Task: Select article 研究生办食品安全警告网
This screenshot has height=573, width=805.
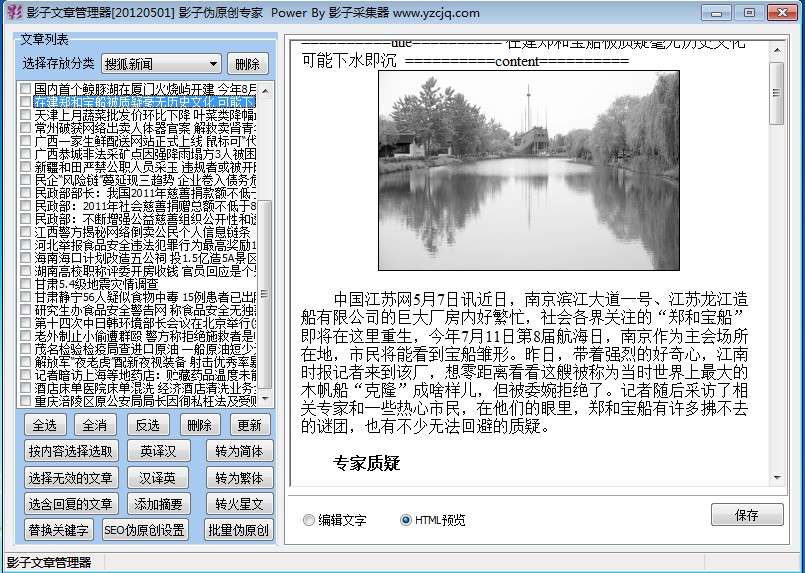Action: tap(145, 309)
